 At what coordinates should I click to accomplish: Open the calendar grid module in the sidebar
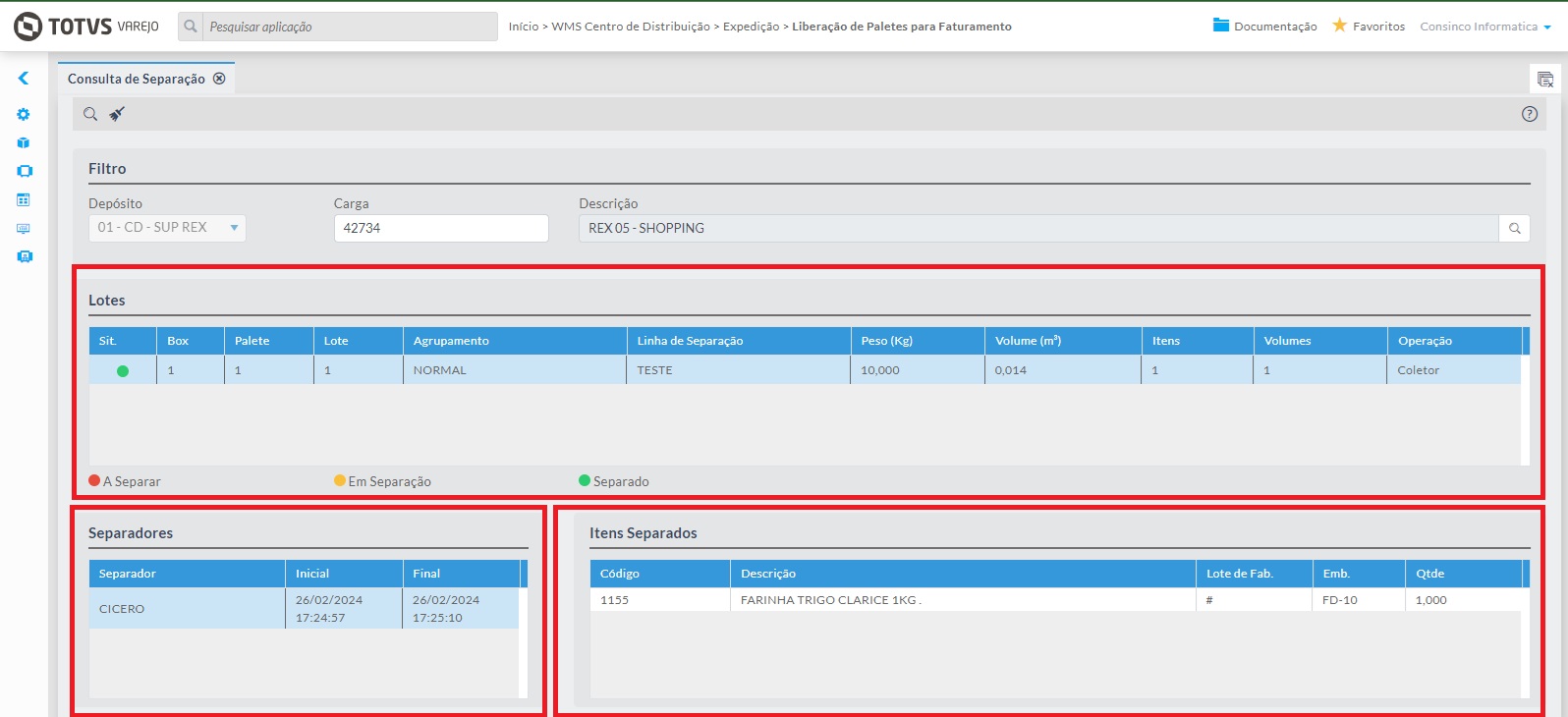coord(24,199)
